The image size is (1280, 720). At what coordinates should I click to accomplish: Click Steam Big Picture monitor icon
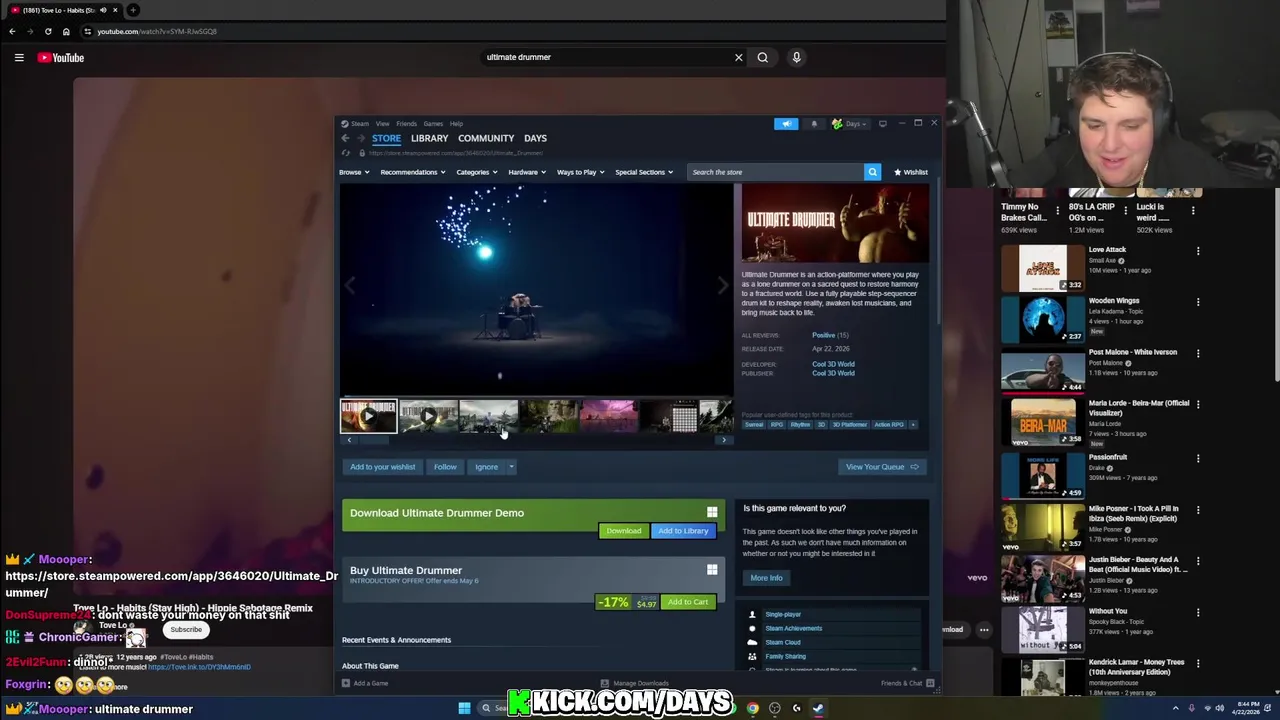pyautogui.click(x=882, y=124)
